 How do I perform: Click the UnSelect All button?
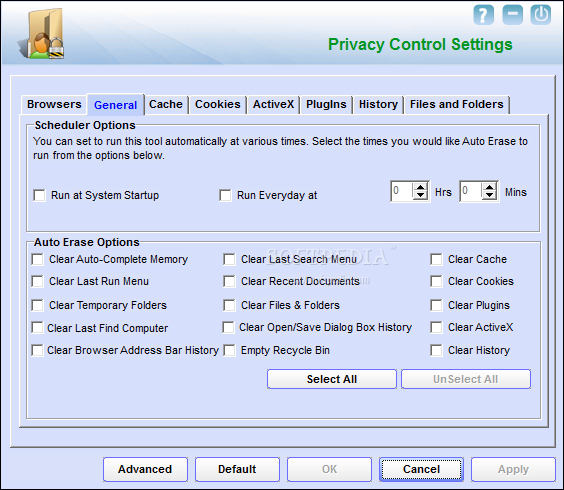466,379
